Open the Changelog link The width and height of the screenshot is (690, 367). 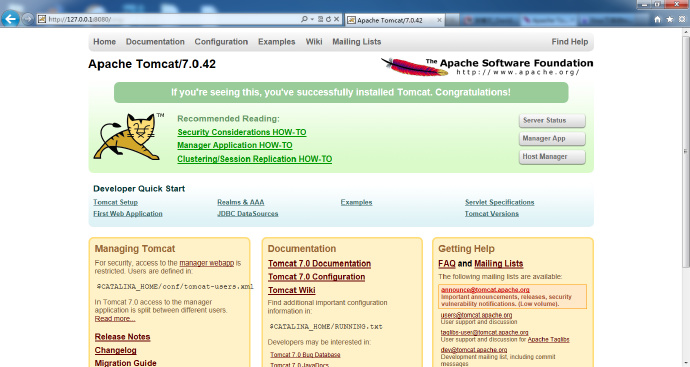(115, 350)
